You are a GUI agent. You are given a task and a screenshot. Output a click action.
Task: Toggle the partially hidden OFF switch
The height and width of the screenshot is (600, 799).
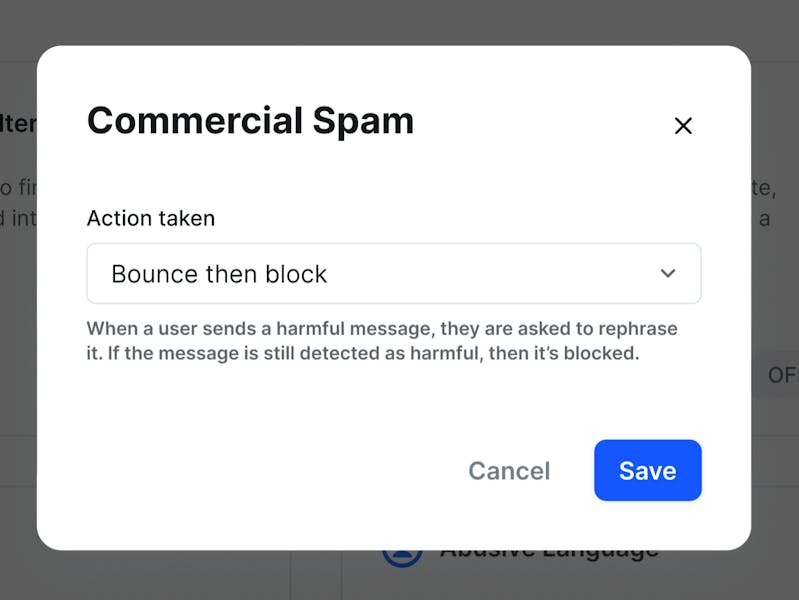tap(780, 375)
